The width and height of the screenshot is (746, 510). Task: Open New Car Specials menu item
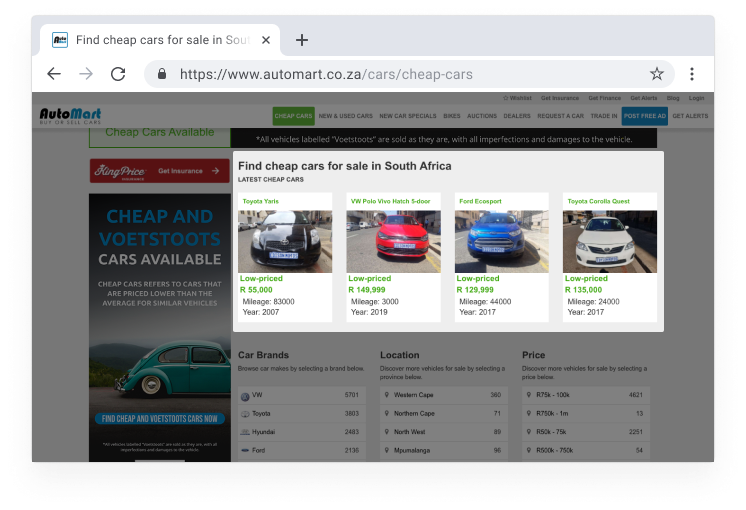408,116
